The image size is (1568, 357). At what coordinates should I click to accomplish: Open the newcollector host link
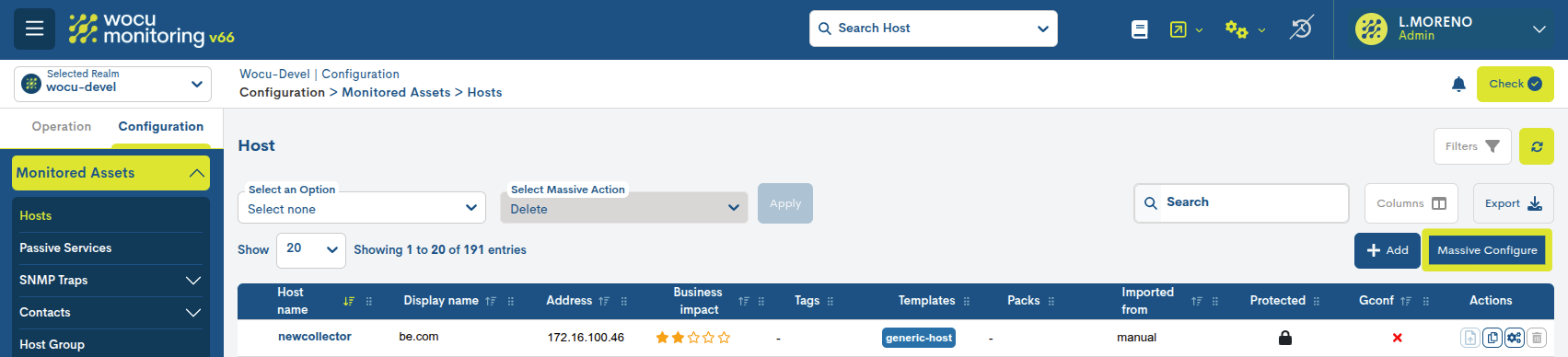314,337
